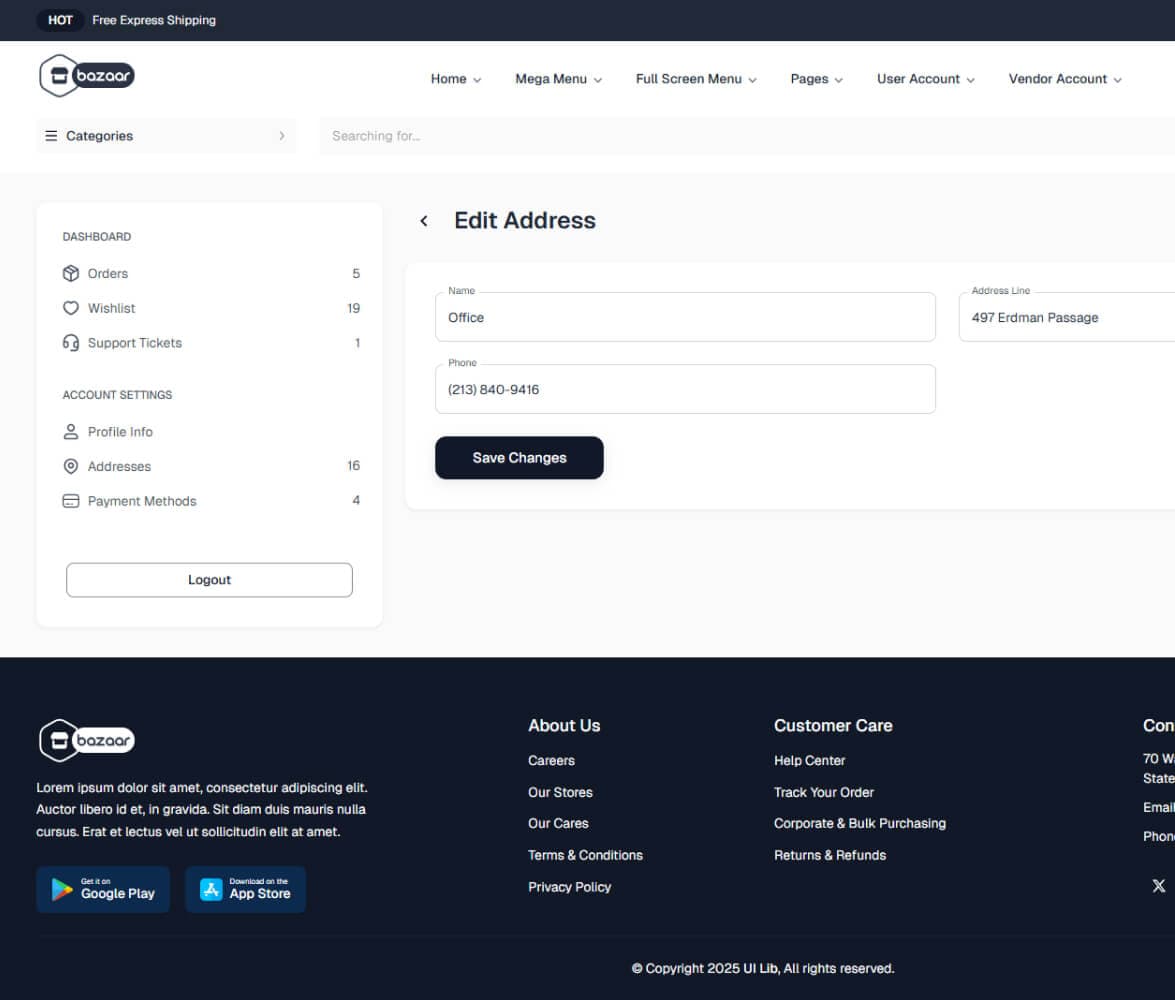
Task: Click the Logout button
Action: pos(209,580)
